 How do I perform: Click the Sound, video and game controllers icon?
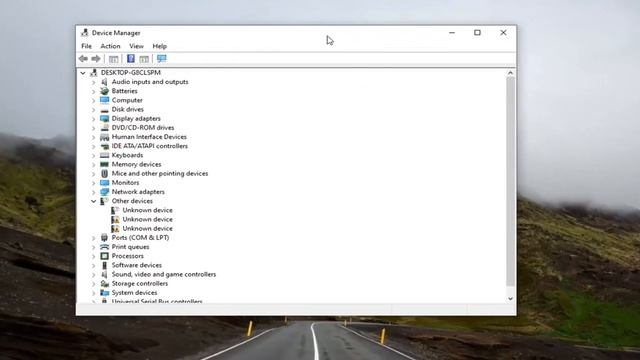coord(104,274)
